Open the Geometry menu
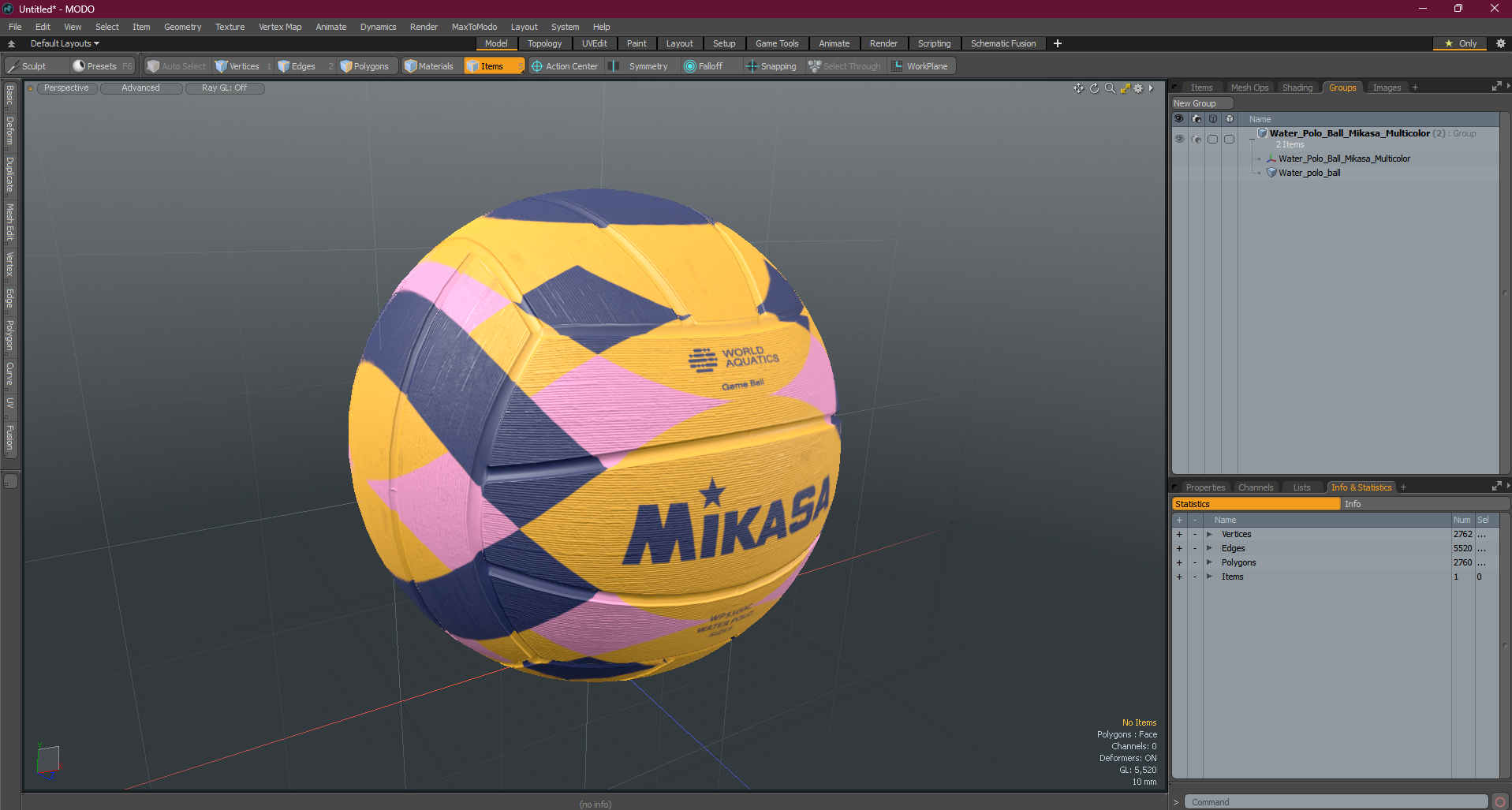The height and width of the screenshot is (810, 1512). (x=182, y=27)
